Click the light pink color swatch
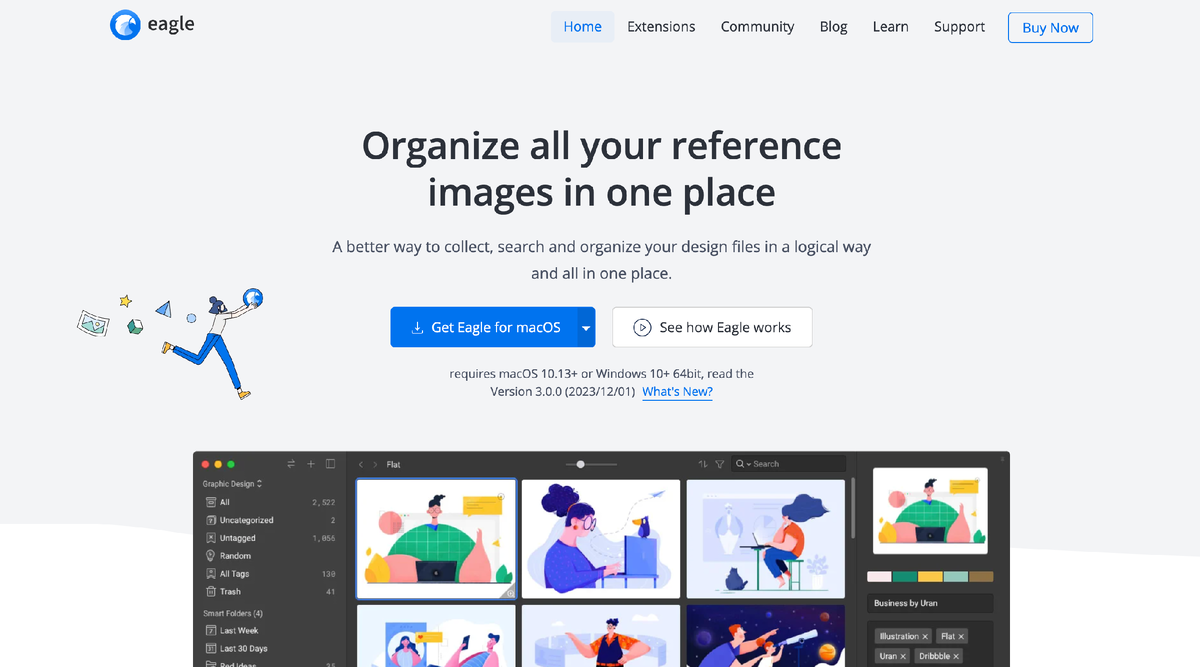1200x667 pixels. [x=879, y=577]
